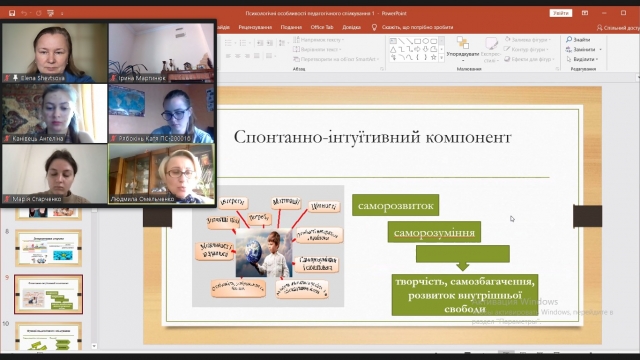Viewport: 640px width, 360px height.
Task: Select the star shape in gallery
Action: pos(433,58)
